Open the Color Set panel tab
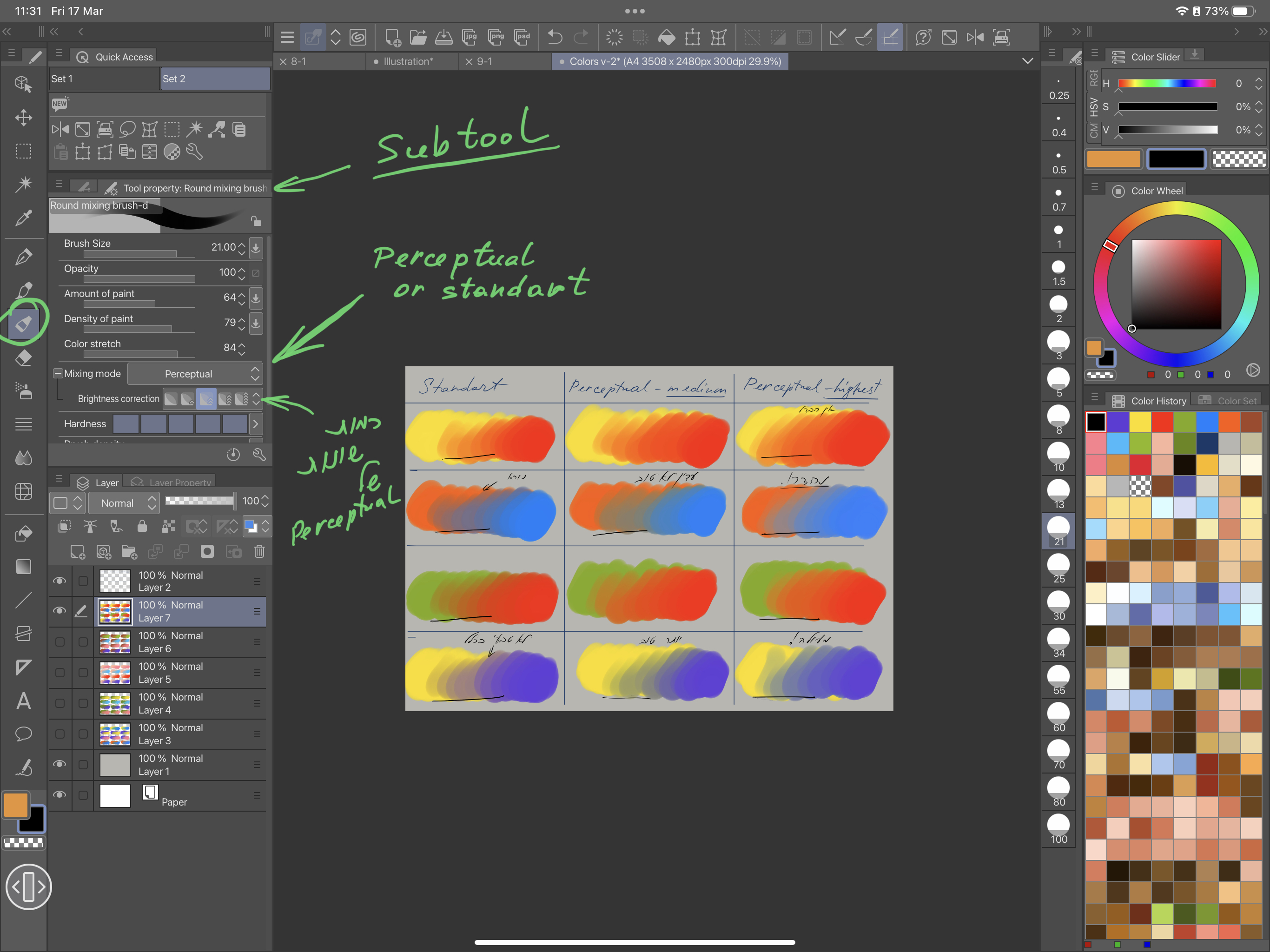Image resolution: width=1270 pixels, height=952 pixels. [x=1229, y=401]
